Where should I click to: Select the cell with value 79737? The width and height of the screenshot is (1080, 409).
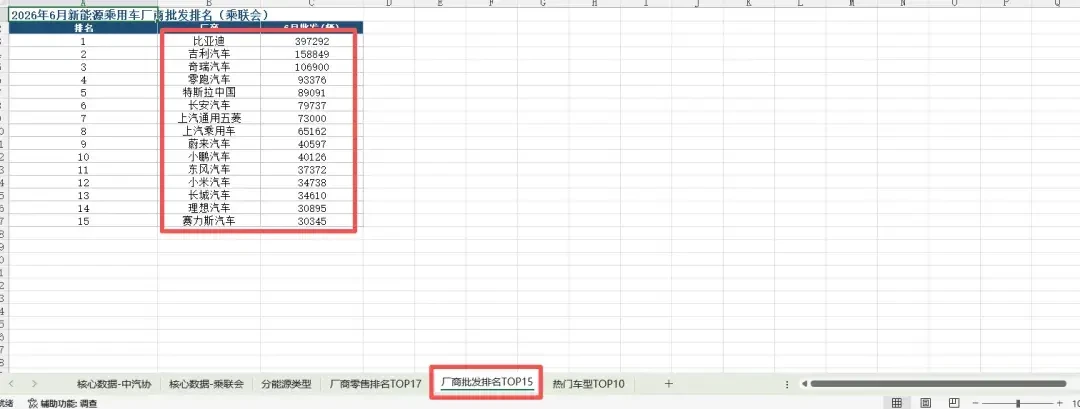[311, 105]
